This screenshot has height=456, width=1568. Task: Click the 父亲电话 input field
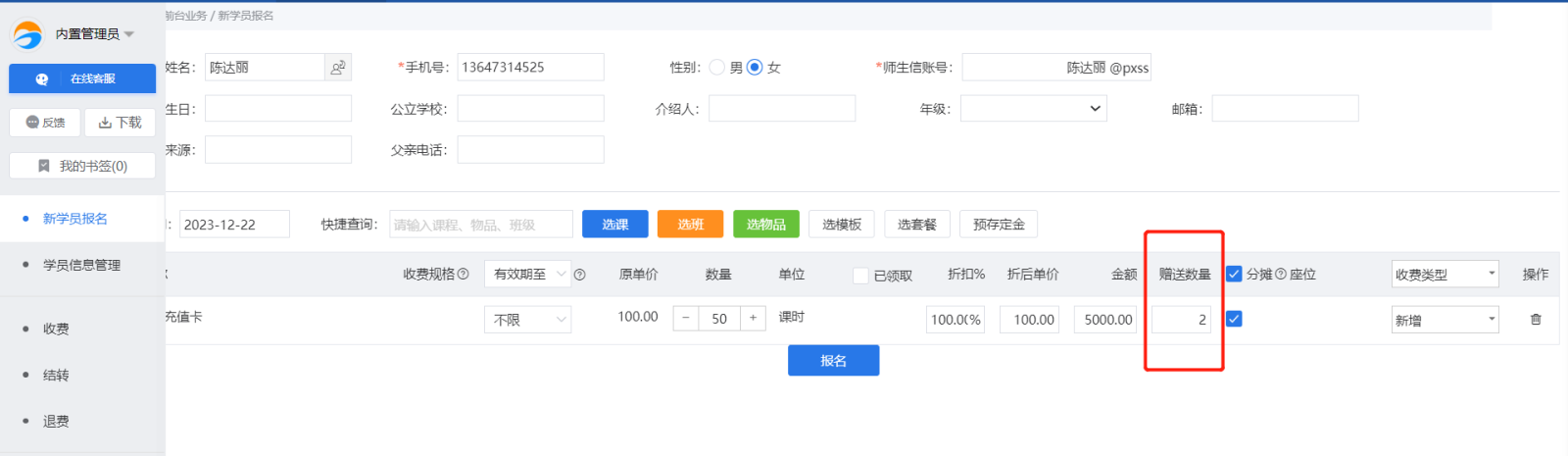pyautogui.click(x=530, y=150)
